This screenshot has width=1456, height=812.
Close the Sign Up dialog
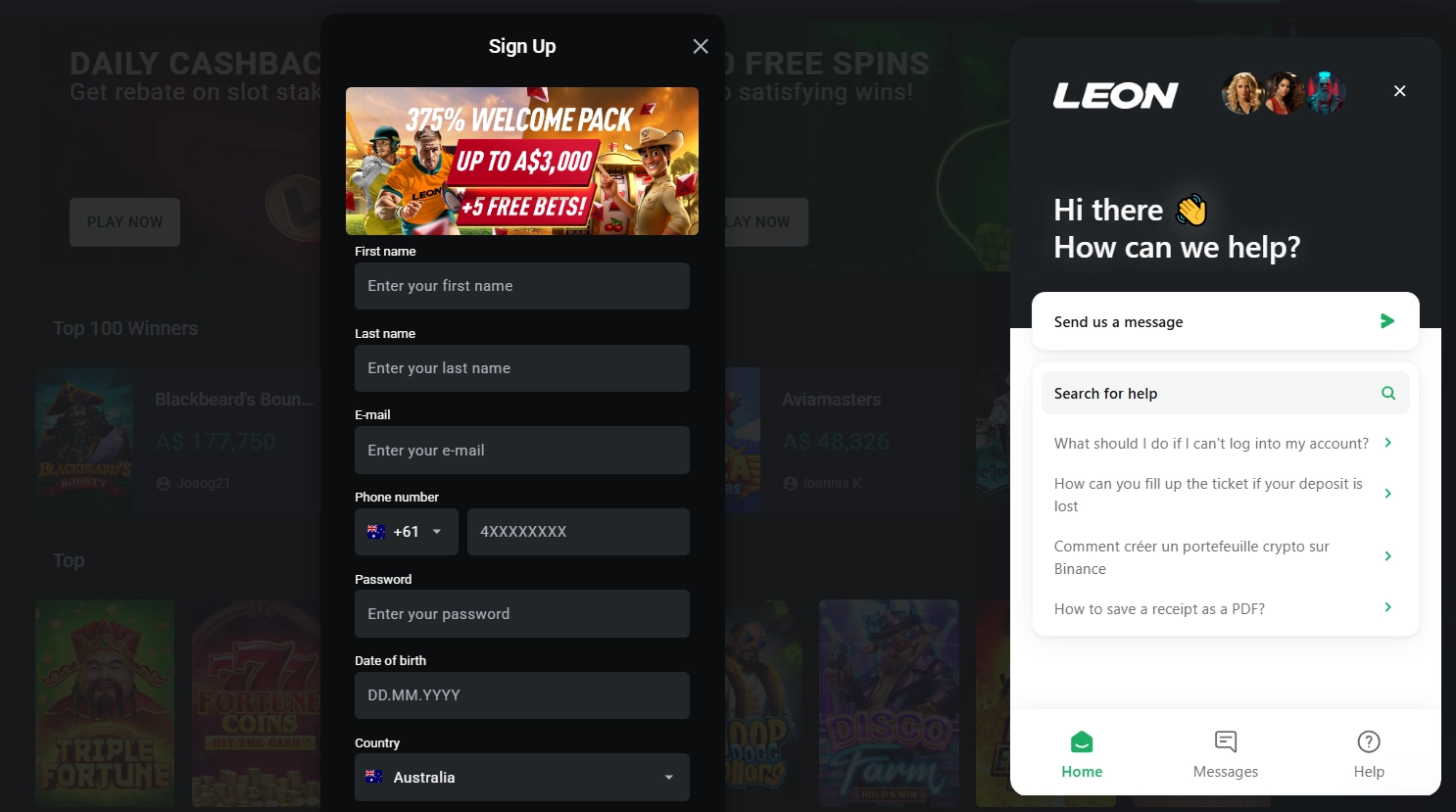(701, 46)
